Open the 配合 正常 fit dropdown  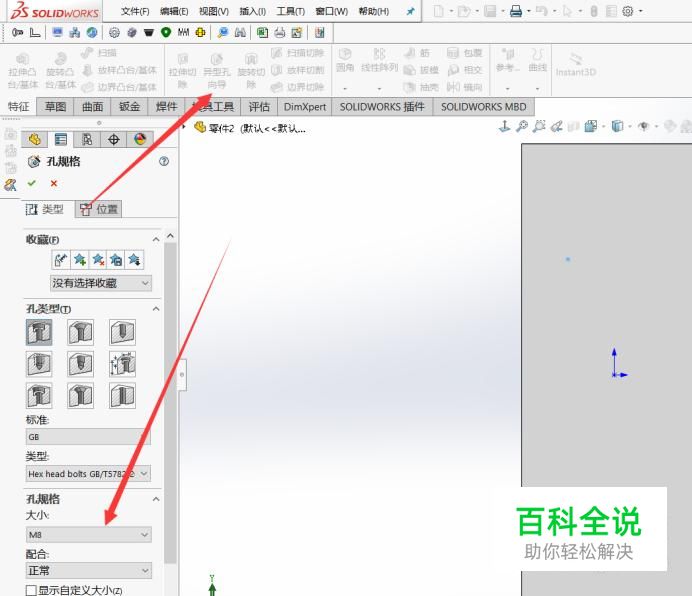[x=88, y=570]
